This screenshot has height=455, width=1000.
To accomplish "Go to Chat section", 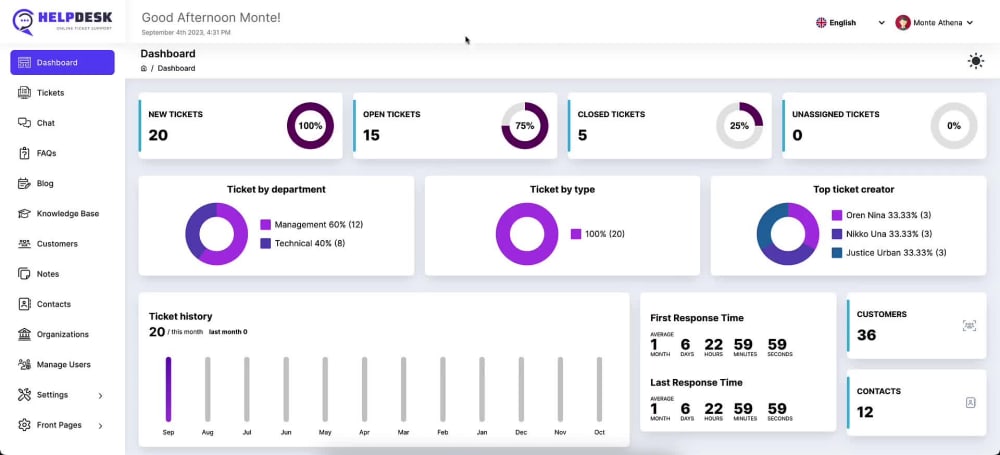I will [62, 123].
